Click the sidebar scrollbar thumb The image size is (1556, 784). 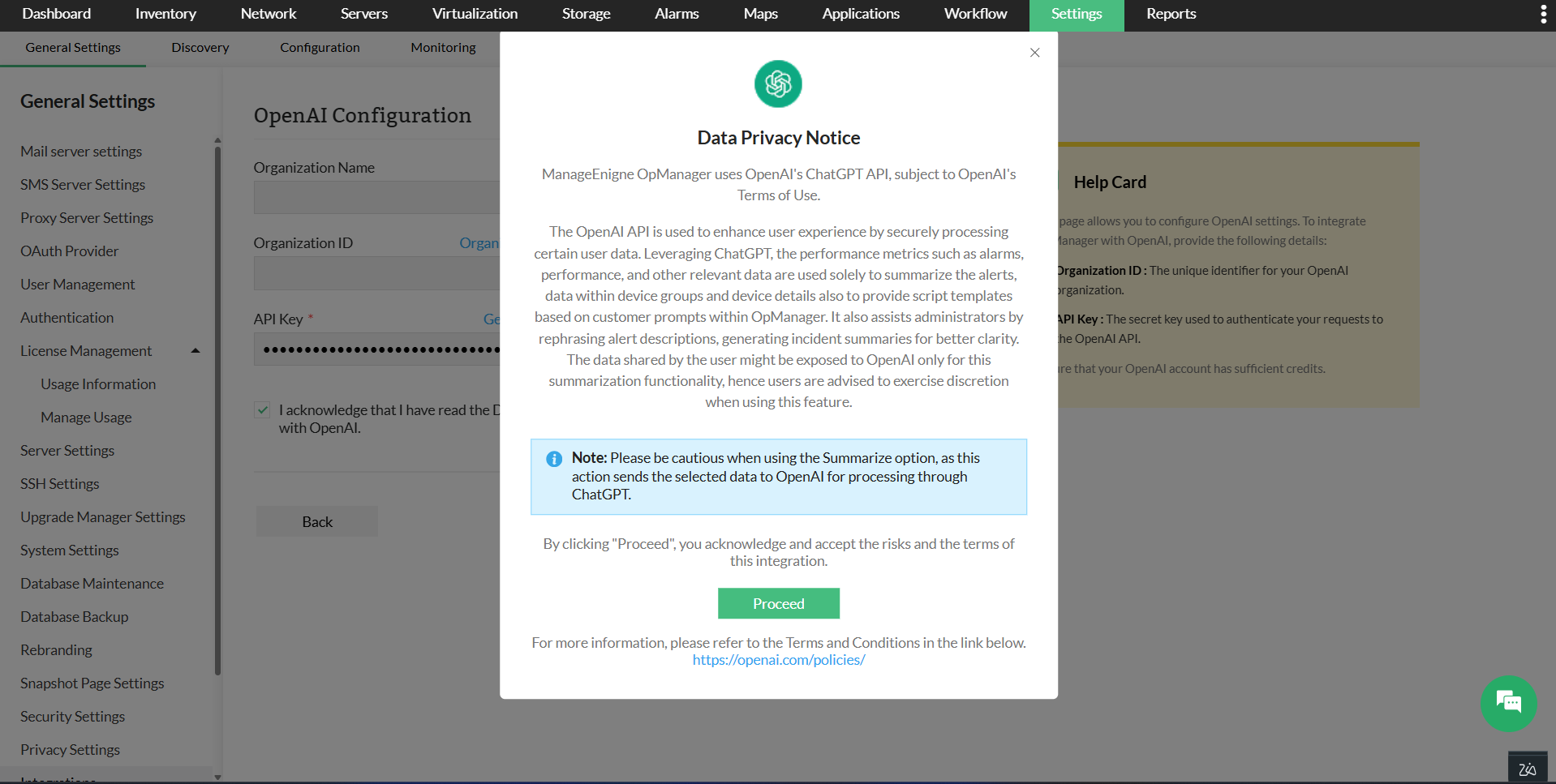[x=217, y=409]
